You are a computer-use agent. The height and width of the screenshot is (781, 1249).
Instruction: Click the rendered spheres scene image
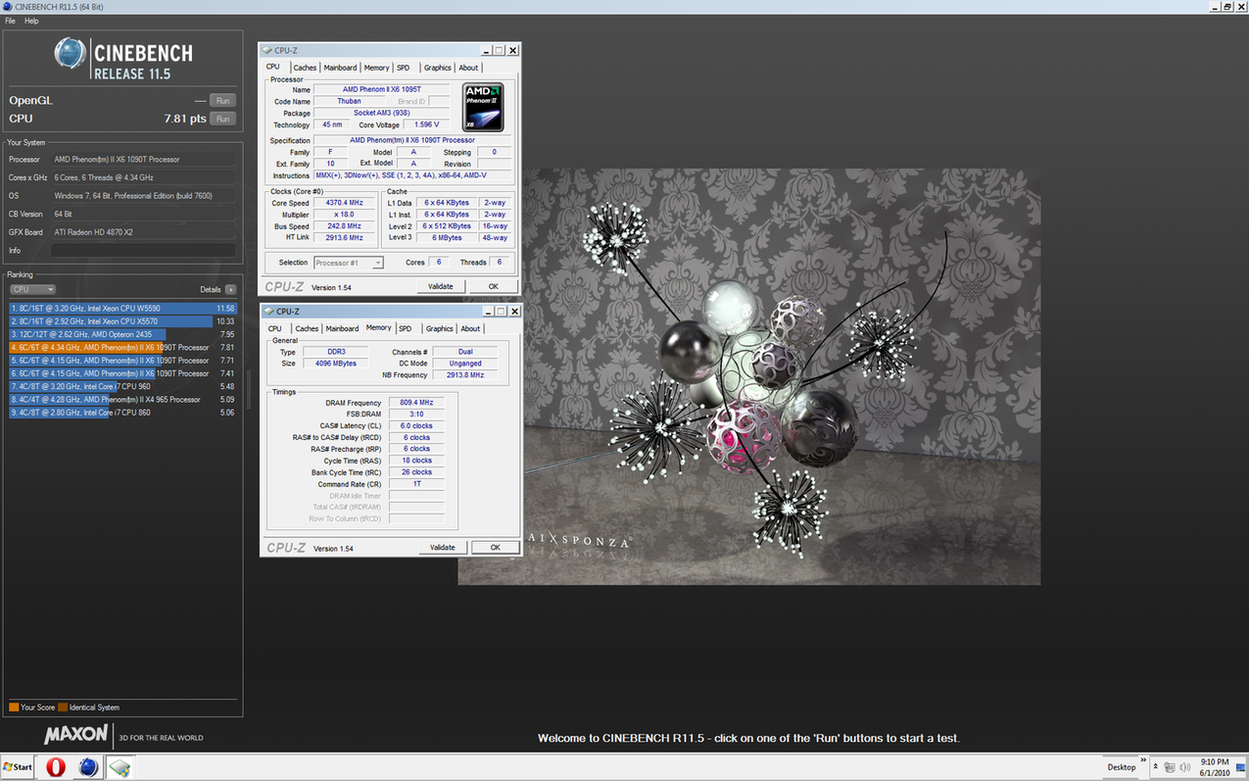(749, 376)
